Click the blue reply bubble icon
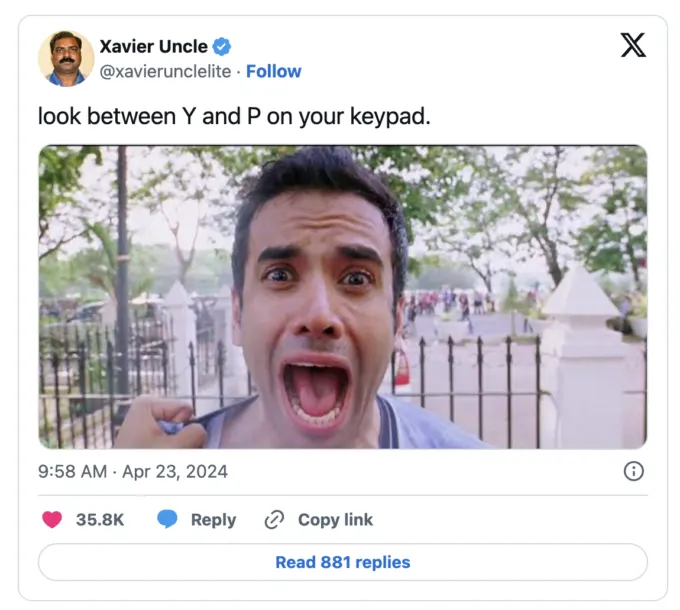 (167, 519)
